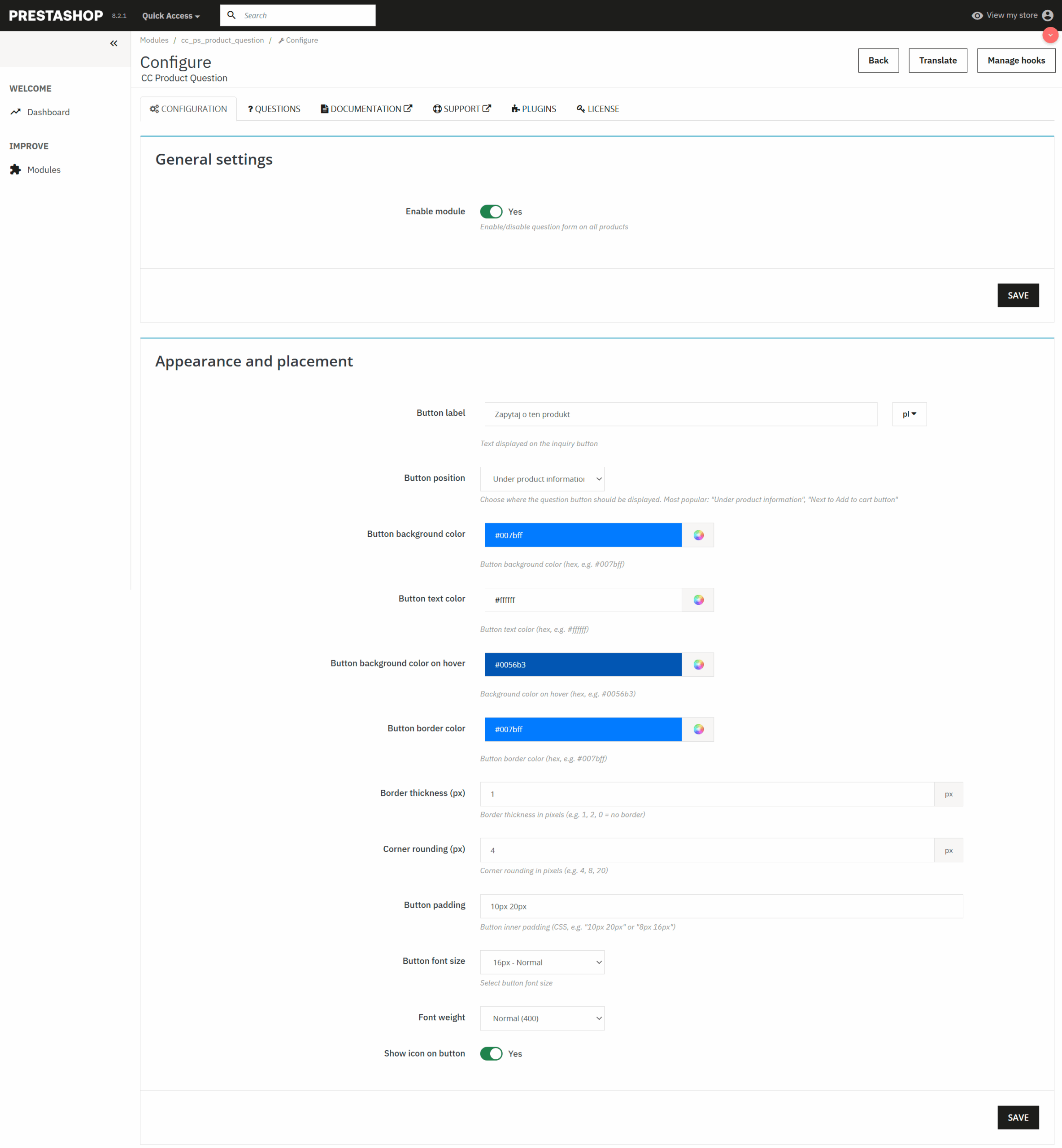Open Plugins using the puzzle-piece icon
The height and width of the screenshot is (1148, 1062).
coord(515,109)
